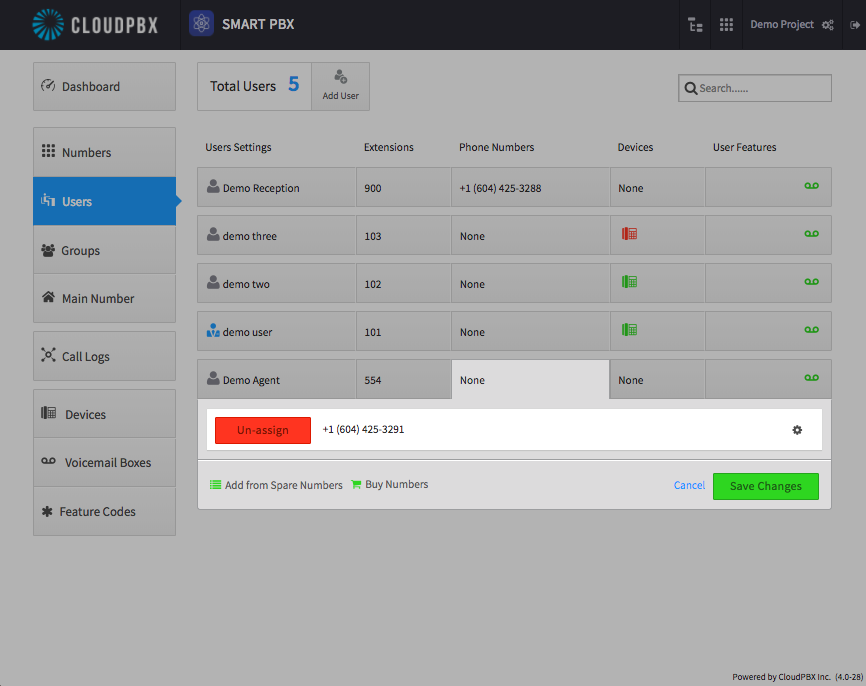Screen dimensions: 866x686
Task: Click the Search input field
Action: [x=754, y=88]
